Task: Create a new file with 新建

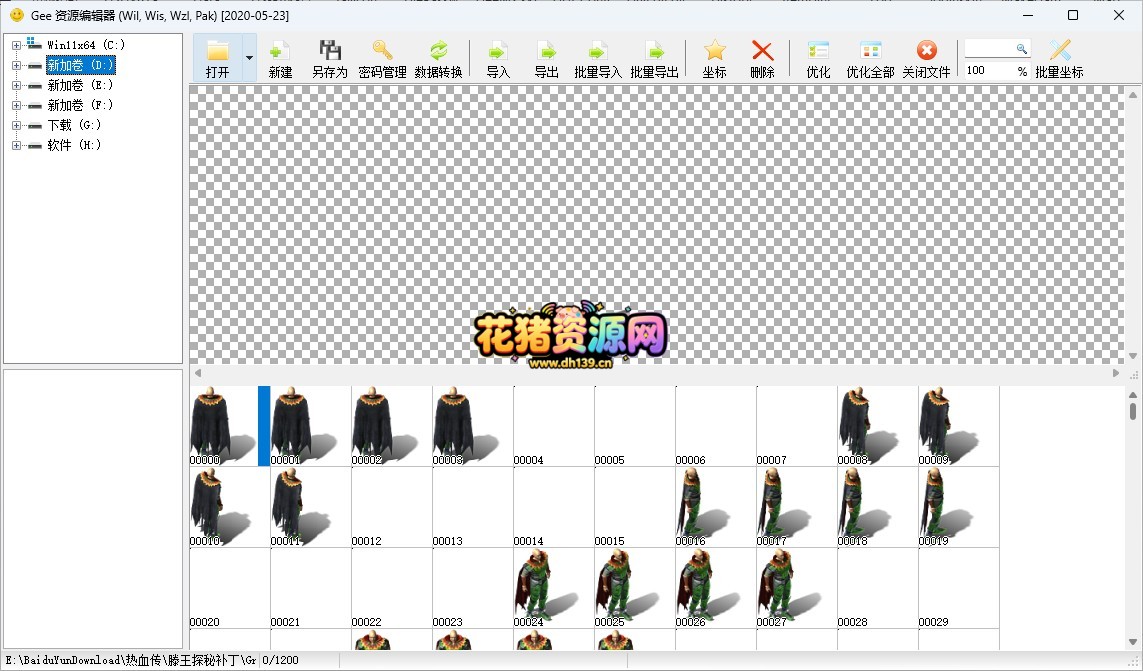Action: pos(280,58)
